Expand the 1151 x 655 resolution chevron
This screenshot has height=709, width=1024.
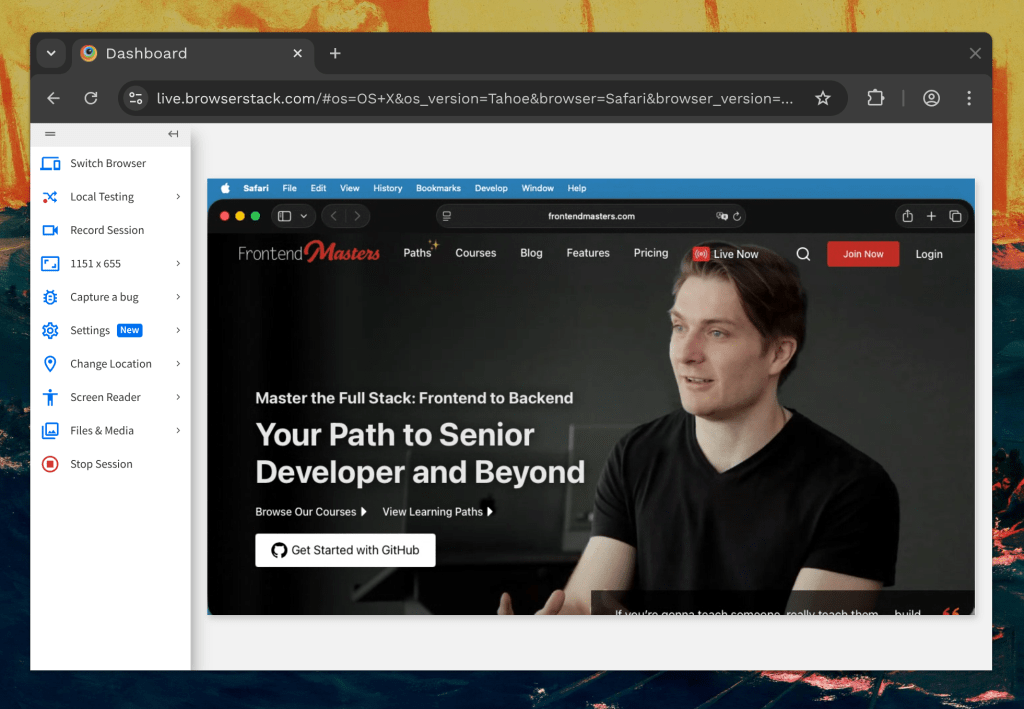(x=178, y=263)
